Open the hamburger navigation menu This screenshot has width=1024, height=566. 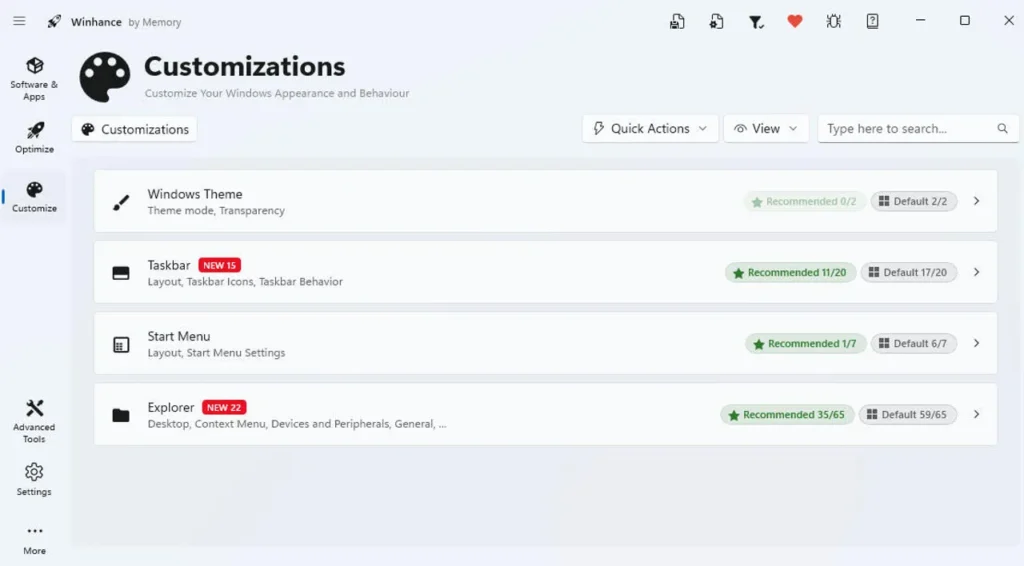[x=19, y=21]
